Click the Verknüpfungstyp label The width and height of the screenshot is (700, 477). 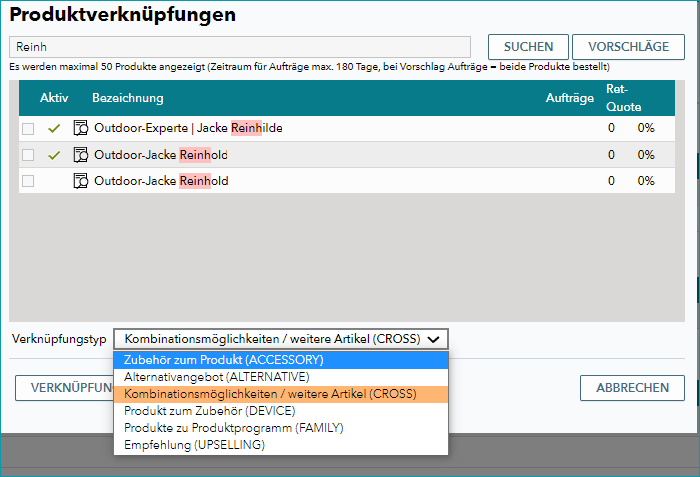pos(59,339)
